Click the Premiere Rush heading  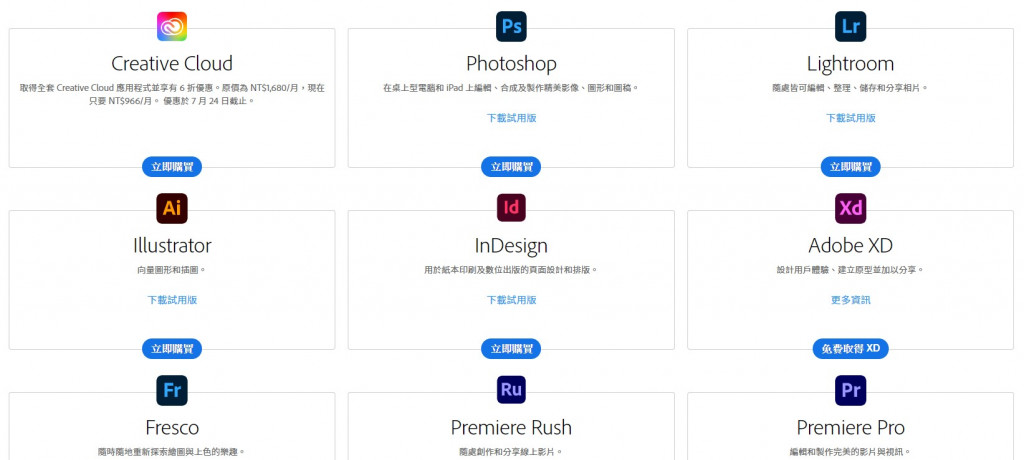click(x=511, y=427)
